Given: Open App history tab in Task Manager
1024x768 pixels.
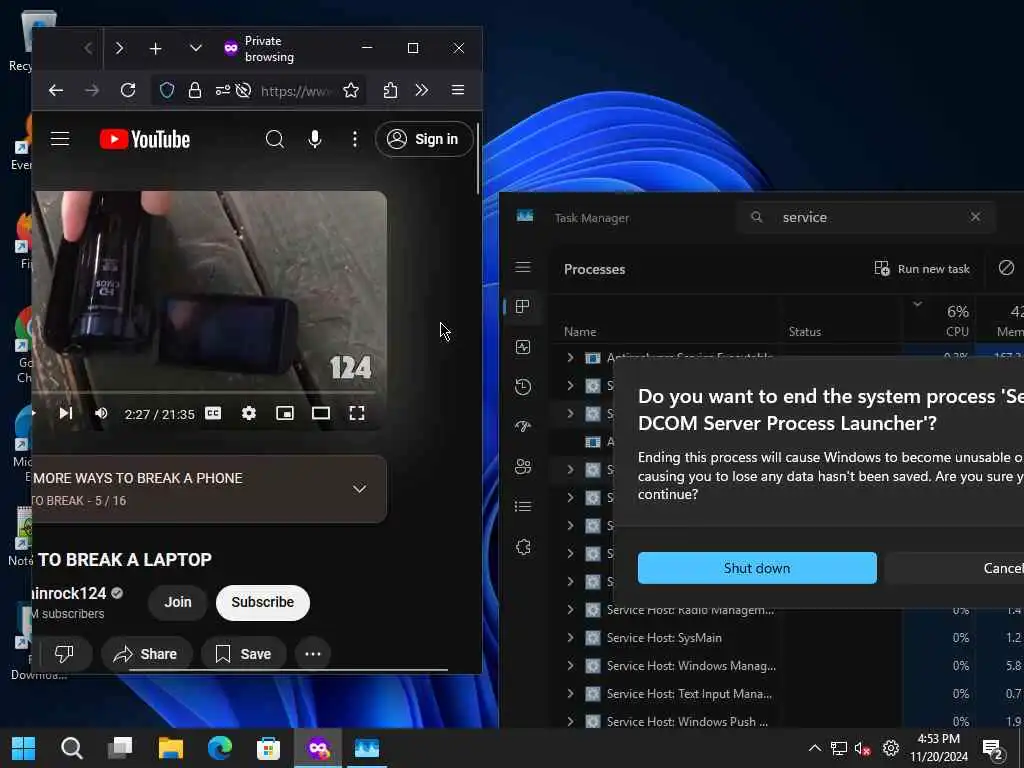Looking at the screenshot, I should pos(522,387).
